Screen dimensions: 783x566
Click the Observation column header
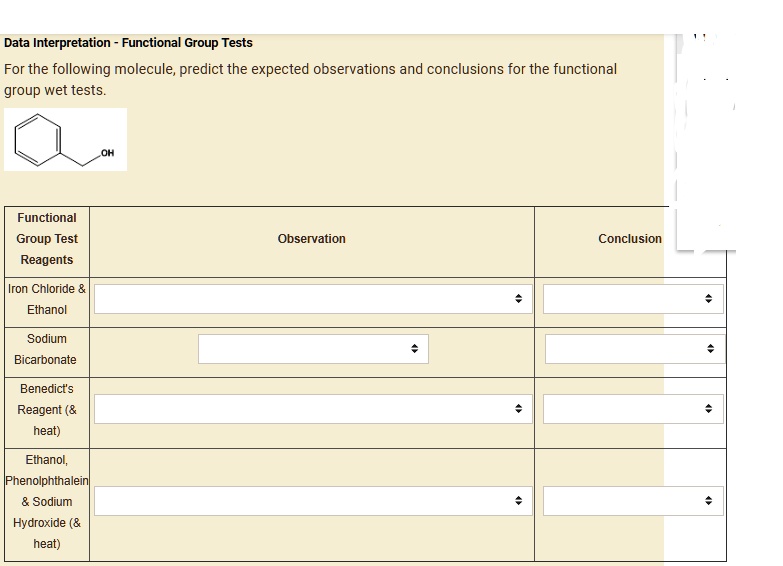tap(312, 239)
